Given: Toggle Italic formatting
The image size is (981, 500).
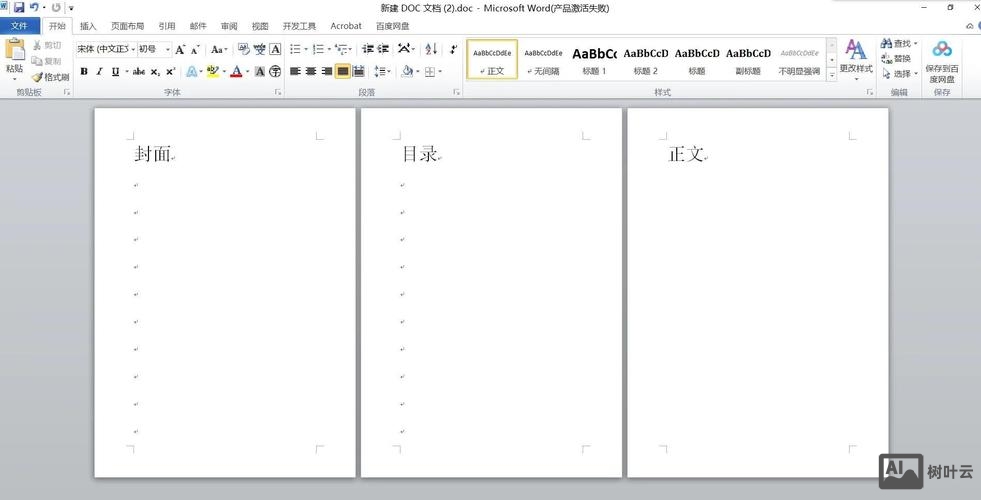Looking at the screenshot, I should [x=99, y=71].
